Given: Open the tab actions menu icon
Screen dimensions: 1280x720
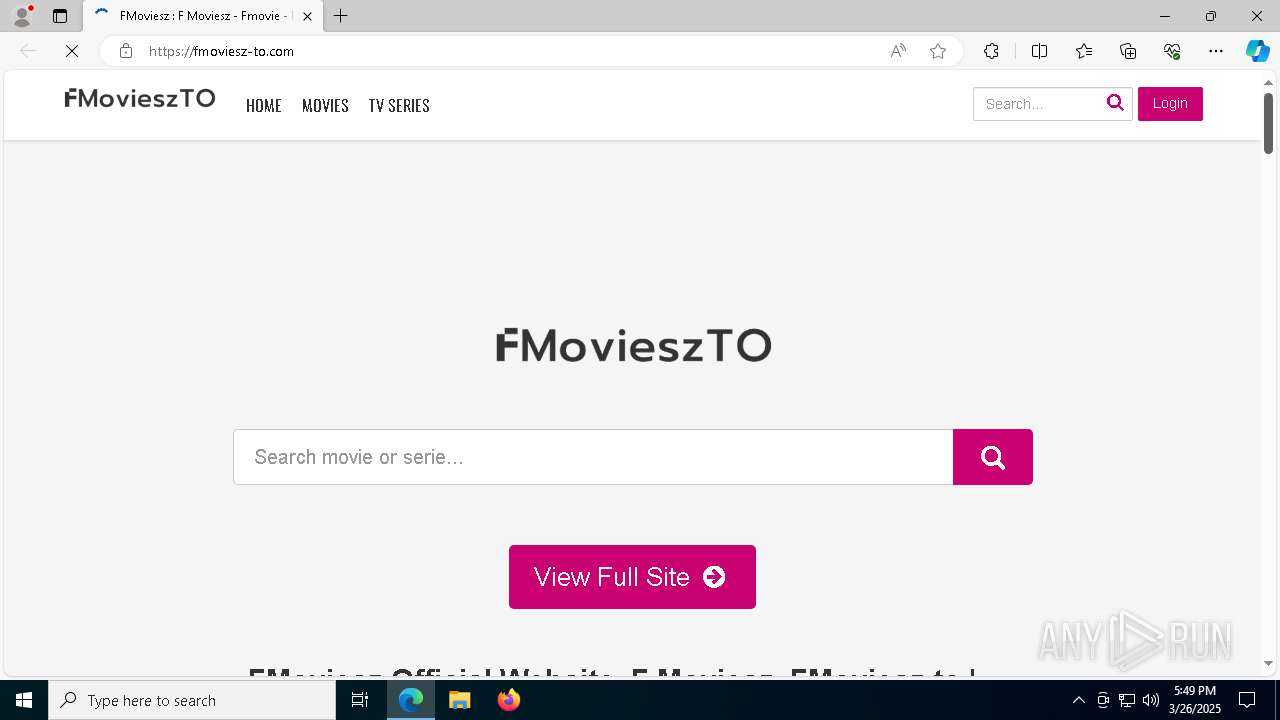Looking at the screenshot, I should click(x=60, y=16).
